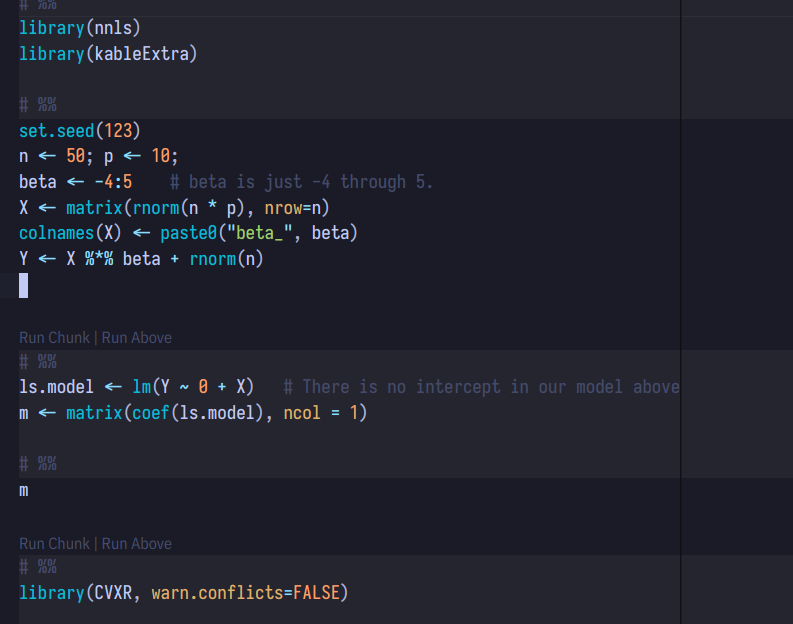Click the 'n <- 50; p <- 10;' line
793x624 pixels.
point(99,156)
